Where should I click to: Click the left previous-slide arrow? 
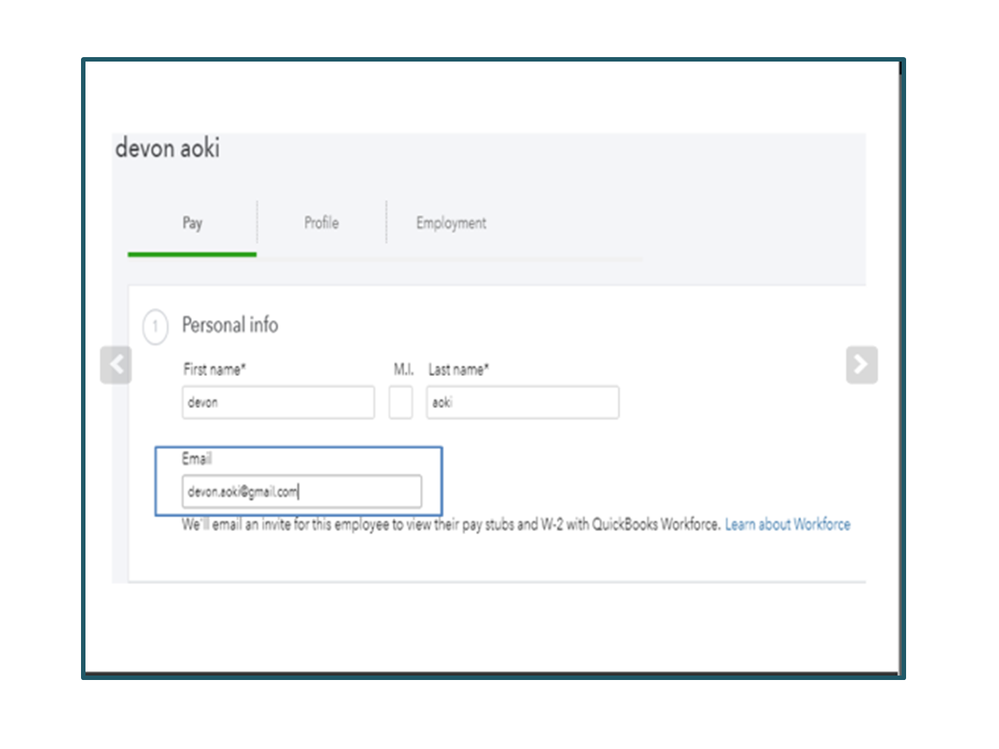click(x=116, y=365)
